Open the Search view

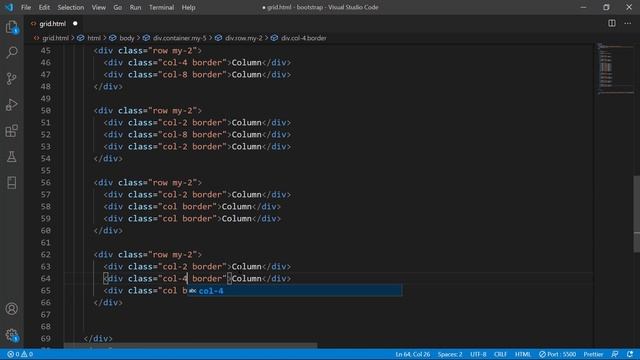pyautogui.click(x=12, y=52)
